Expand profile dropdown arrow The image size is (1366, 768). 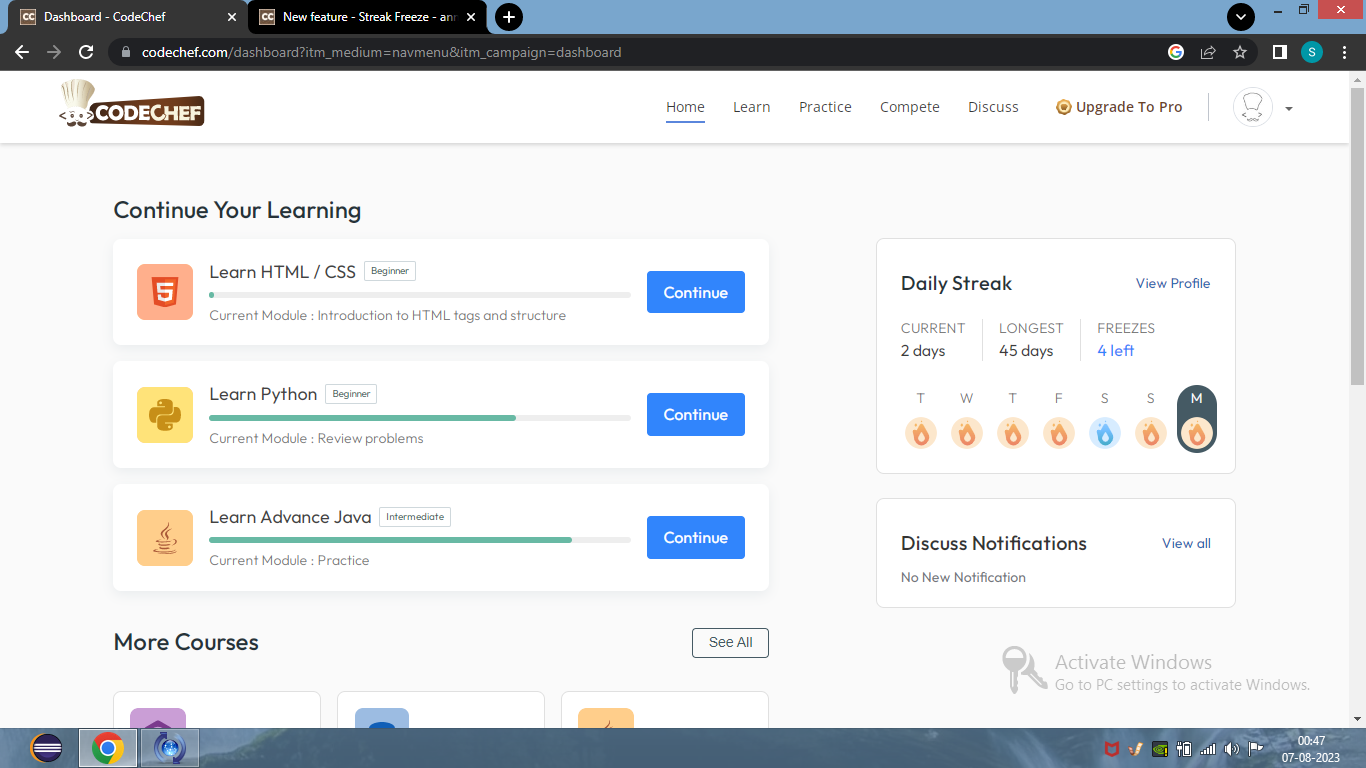[1289, 109]
